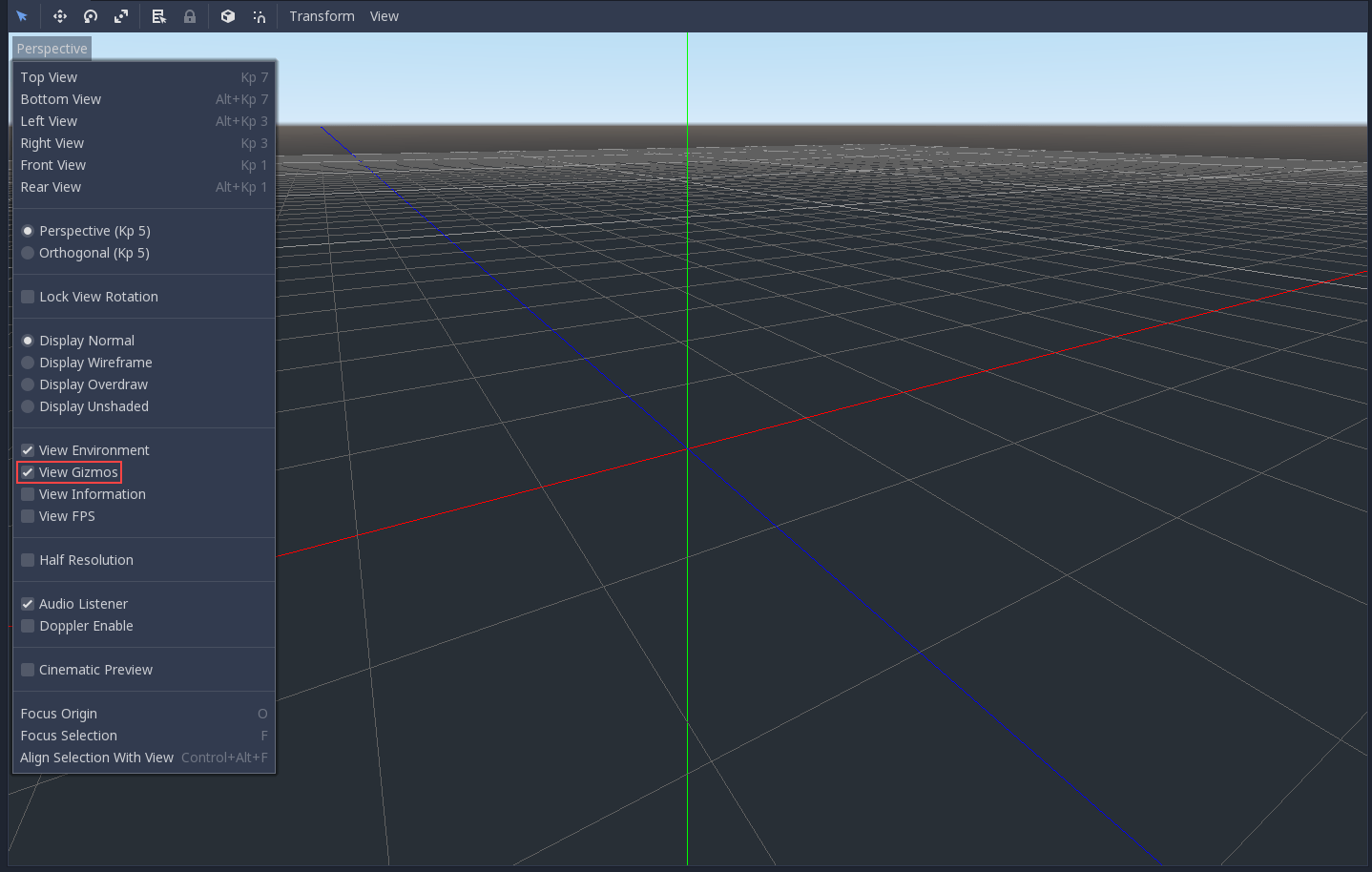1372x872 pixels.
Task: Enable Use Snap mode
Action: click(259, 16)
